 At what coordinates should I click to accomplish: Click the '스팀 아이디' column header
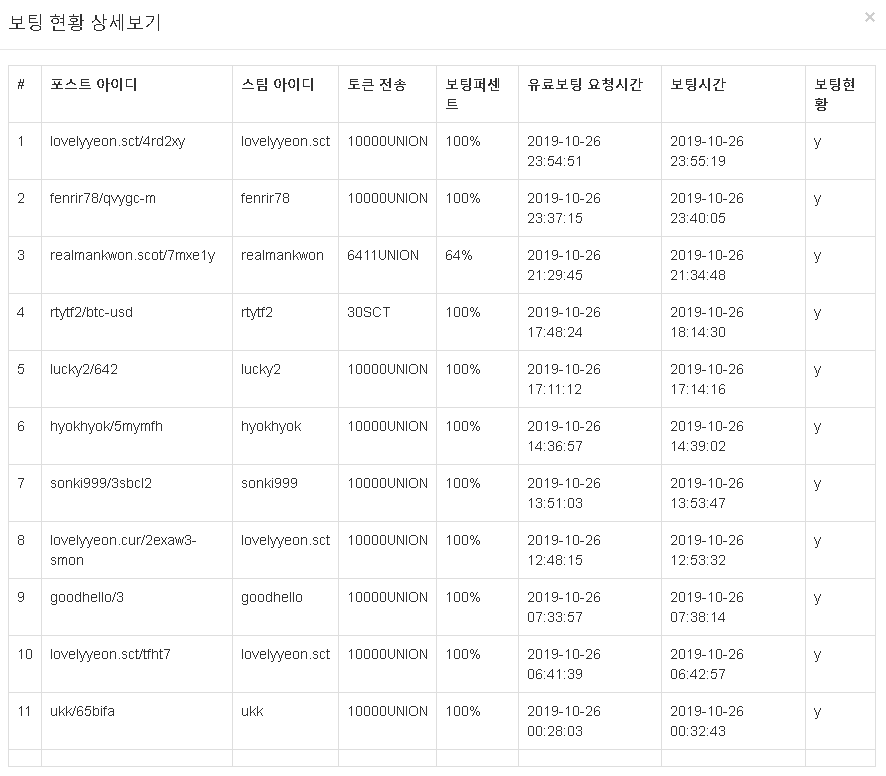277,85
